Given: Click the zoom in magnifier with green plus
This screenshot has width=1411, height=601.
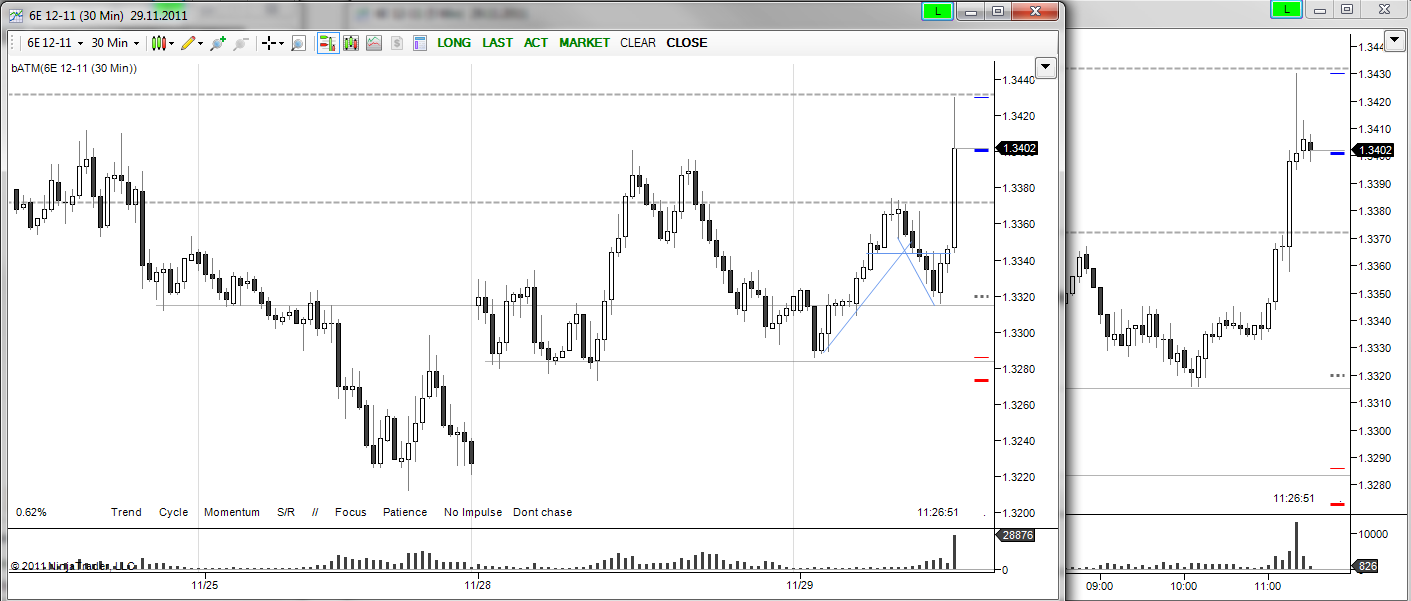Looking at the screenshot, I should (x=218, y=43).
